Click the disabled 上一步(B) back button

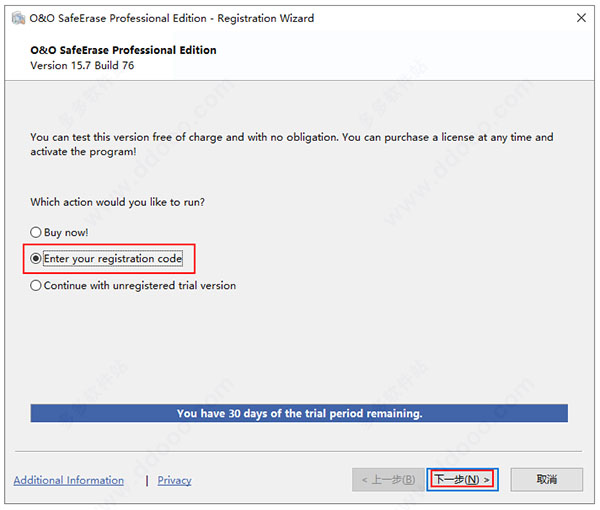(x=388, y=479)
